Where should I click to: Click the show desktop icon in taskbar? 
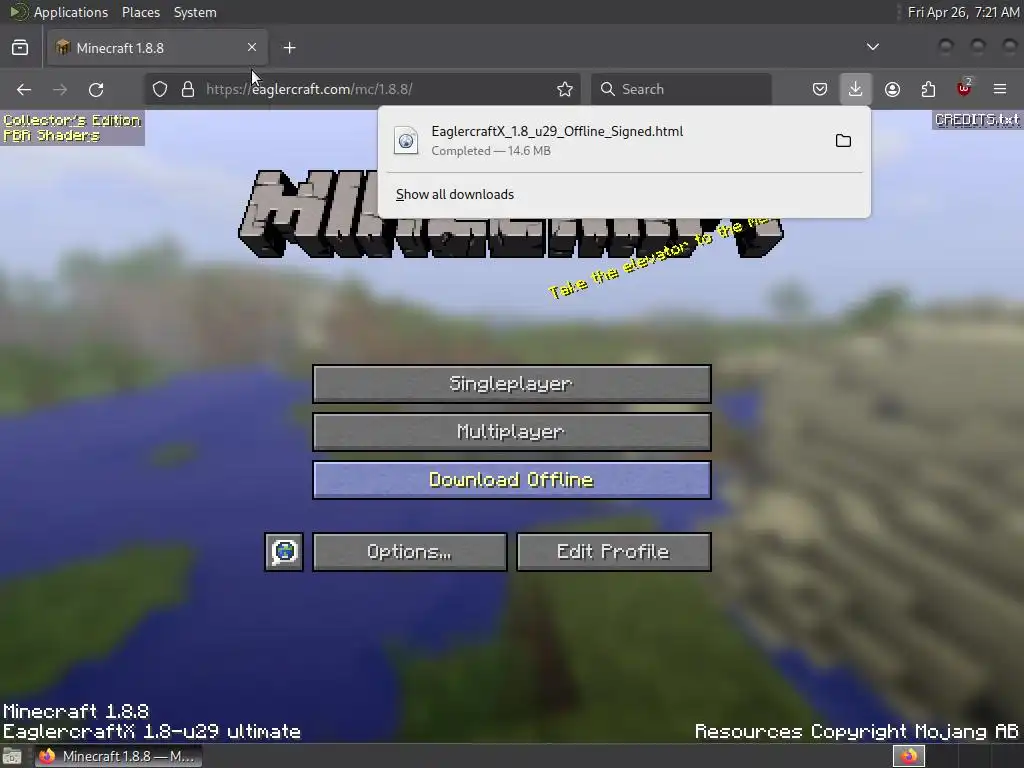point(12,756)
